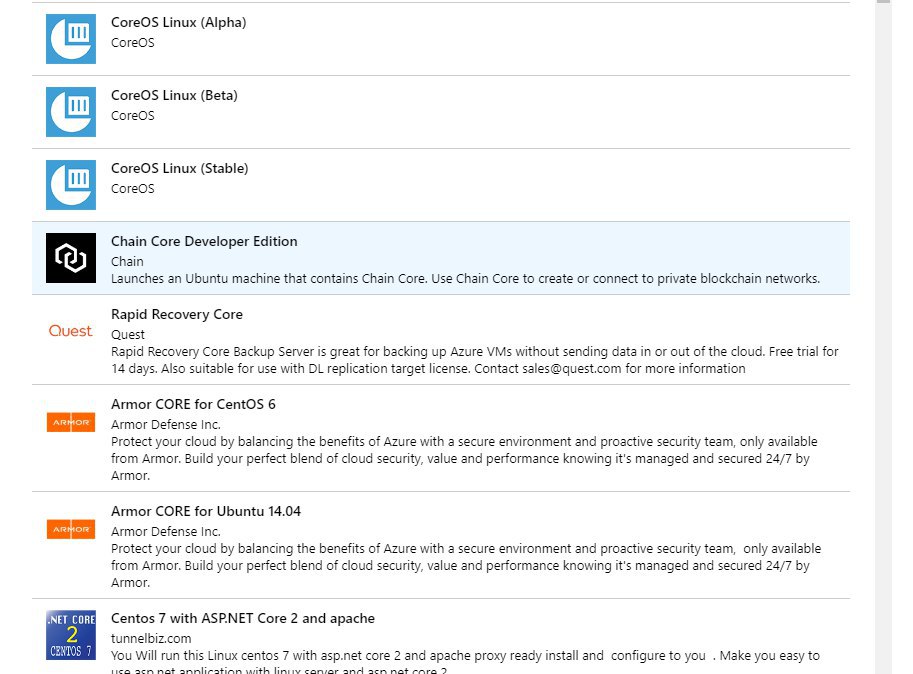Select Chain Core Developer Edition title
Image resolution: width=913 pixels, height=674 pixels.
pyautogui.click(x=204, y=241)
